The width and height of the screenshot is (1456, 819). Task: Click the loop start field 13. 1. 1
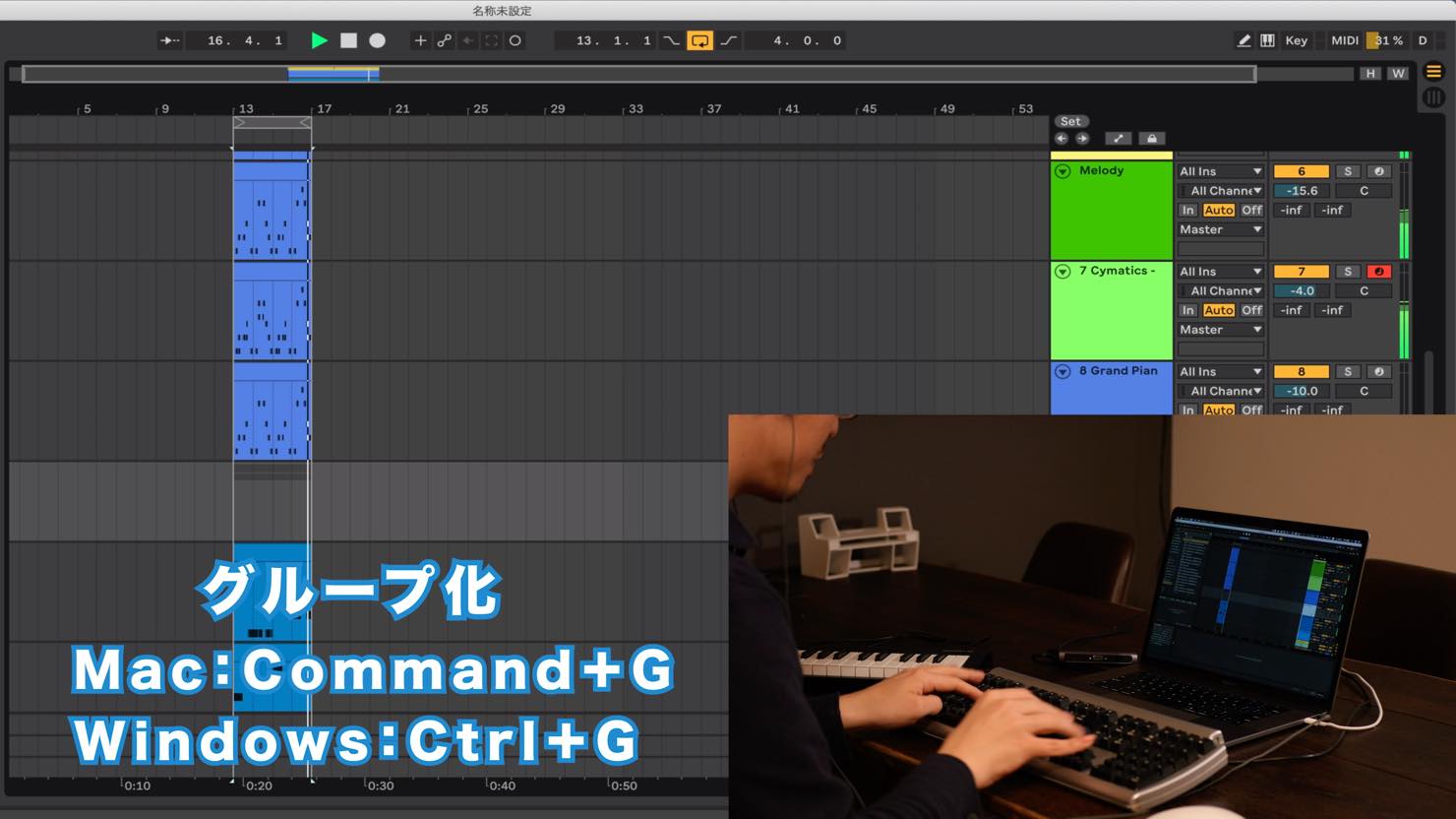(x=606, y=40)
